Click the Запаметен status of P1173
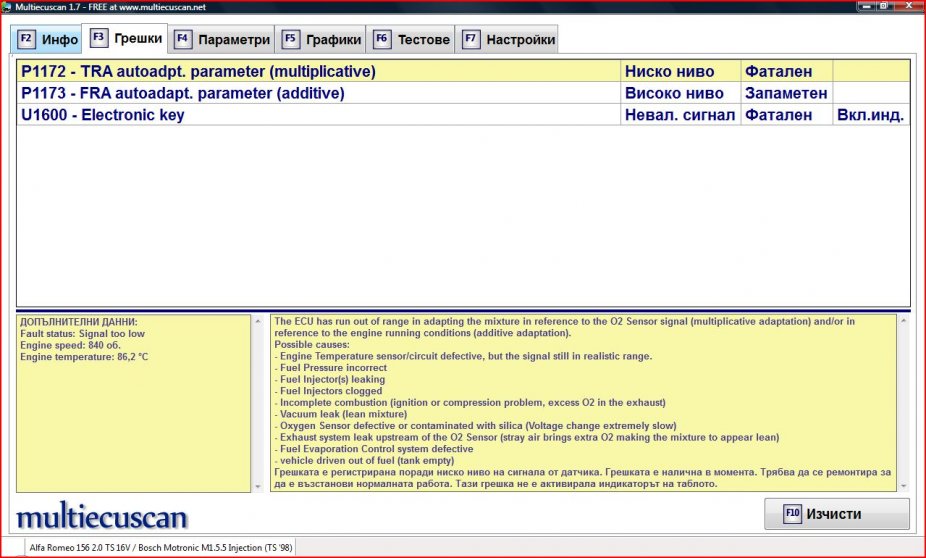This screenshot has width=926, height=558. [x=785, y=93]
